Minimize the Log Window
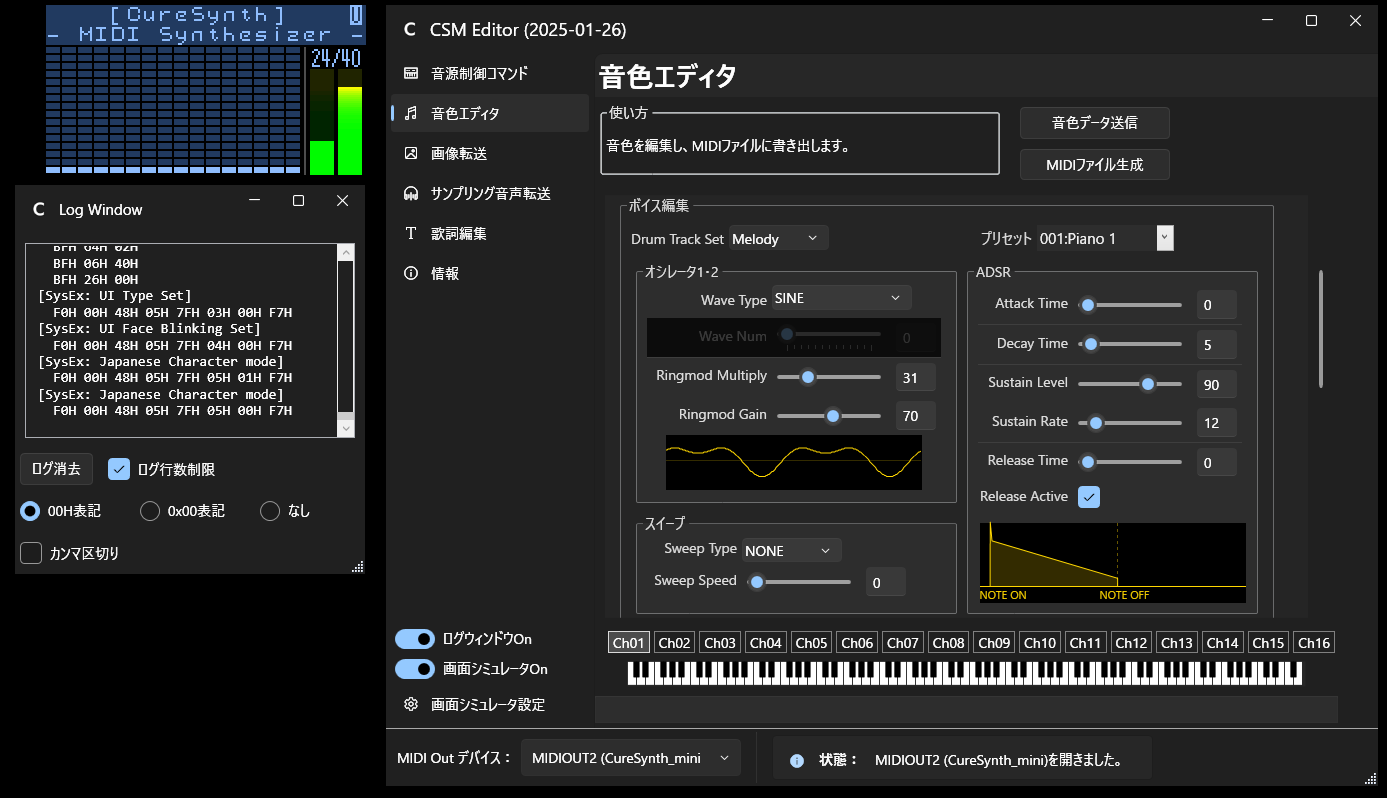 point(255,201)
